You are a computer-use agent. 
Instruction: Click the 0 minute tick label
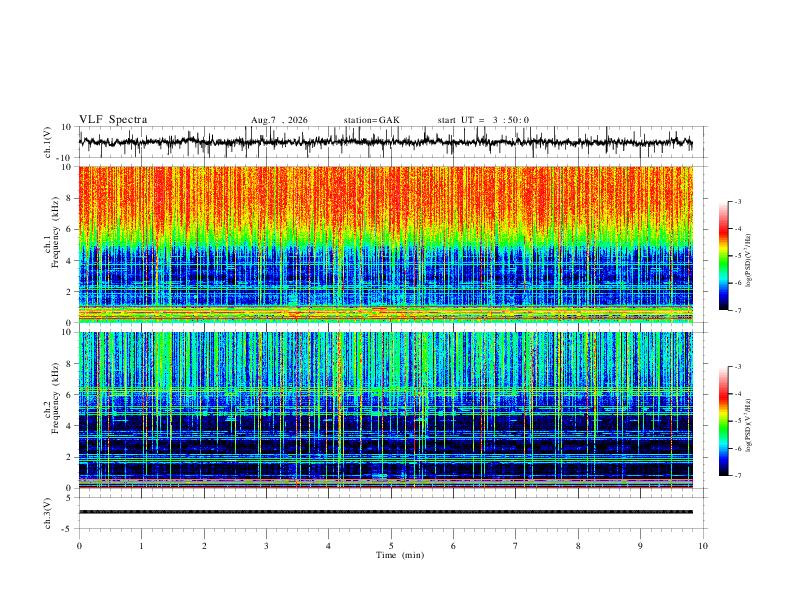coord(79,546)
